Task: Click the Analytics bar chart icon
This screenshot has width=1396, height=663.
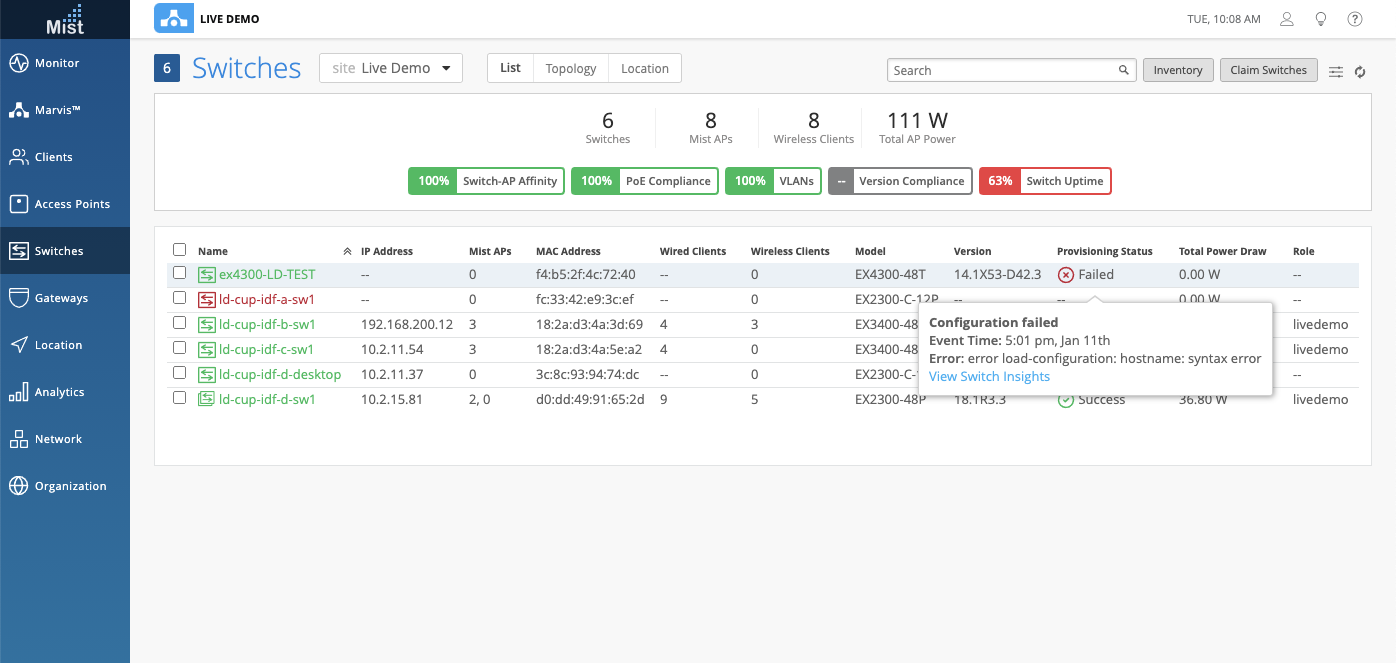Action: point(18,392)
